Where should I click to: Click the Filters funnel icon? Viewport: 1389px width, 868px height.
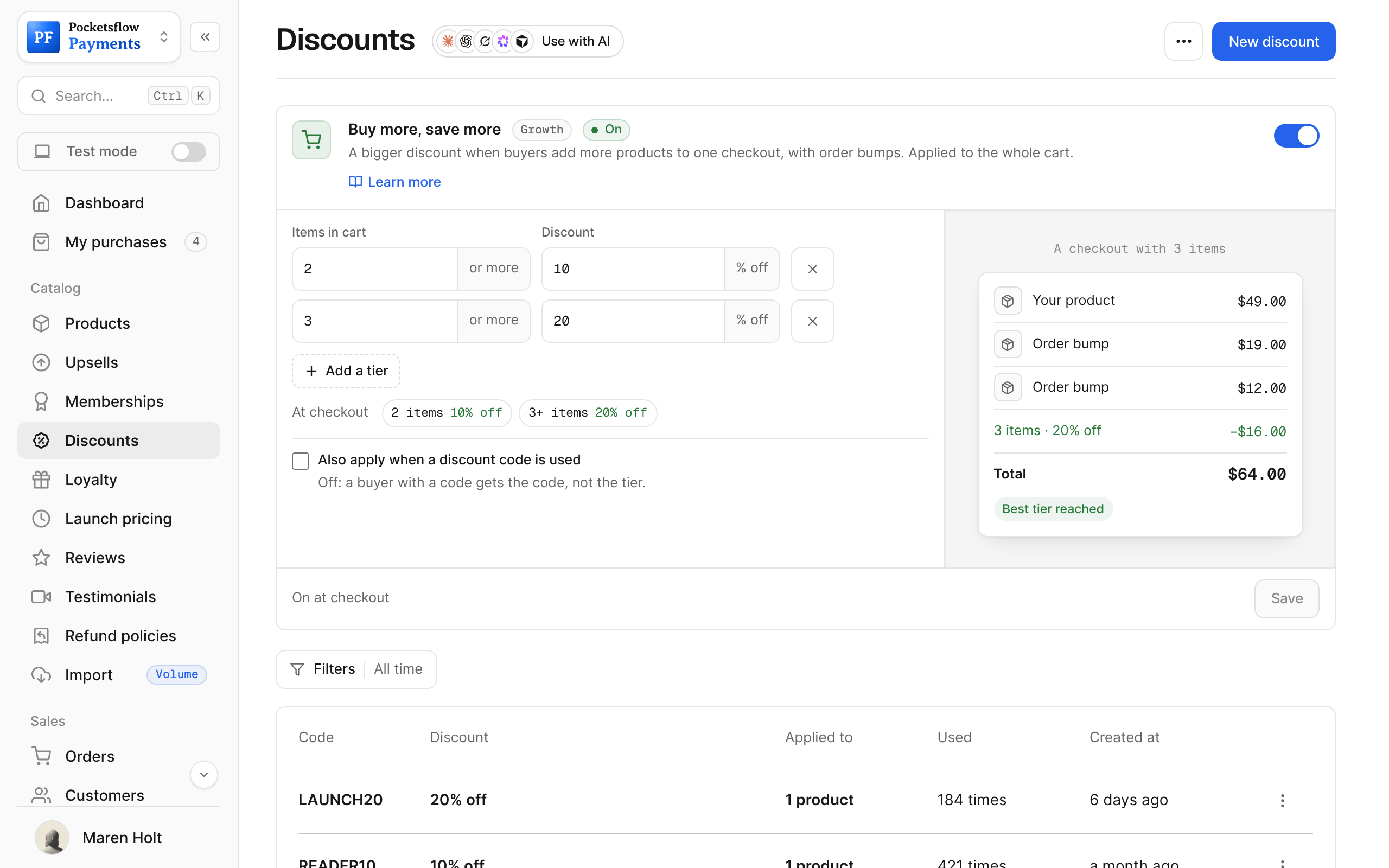pos(297,669)
